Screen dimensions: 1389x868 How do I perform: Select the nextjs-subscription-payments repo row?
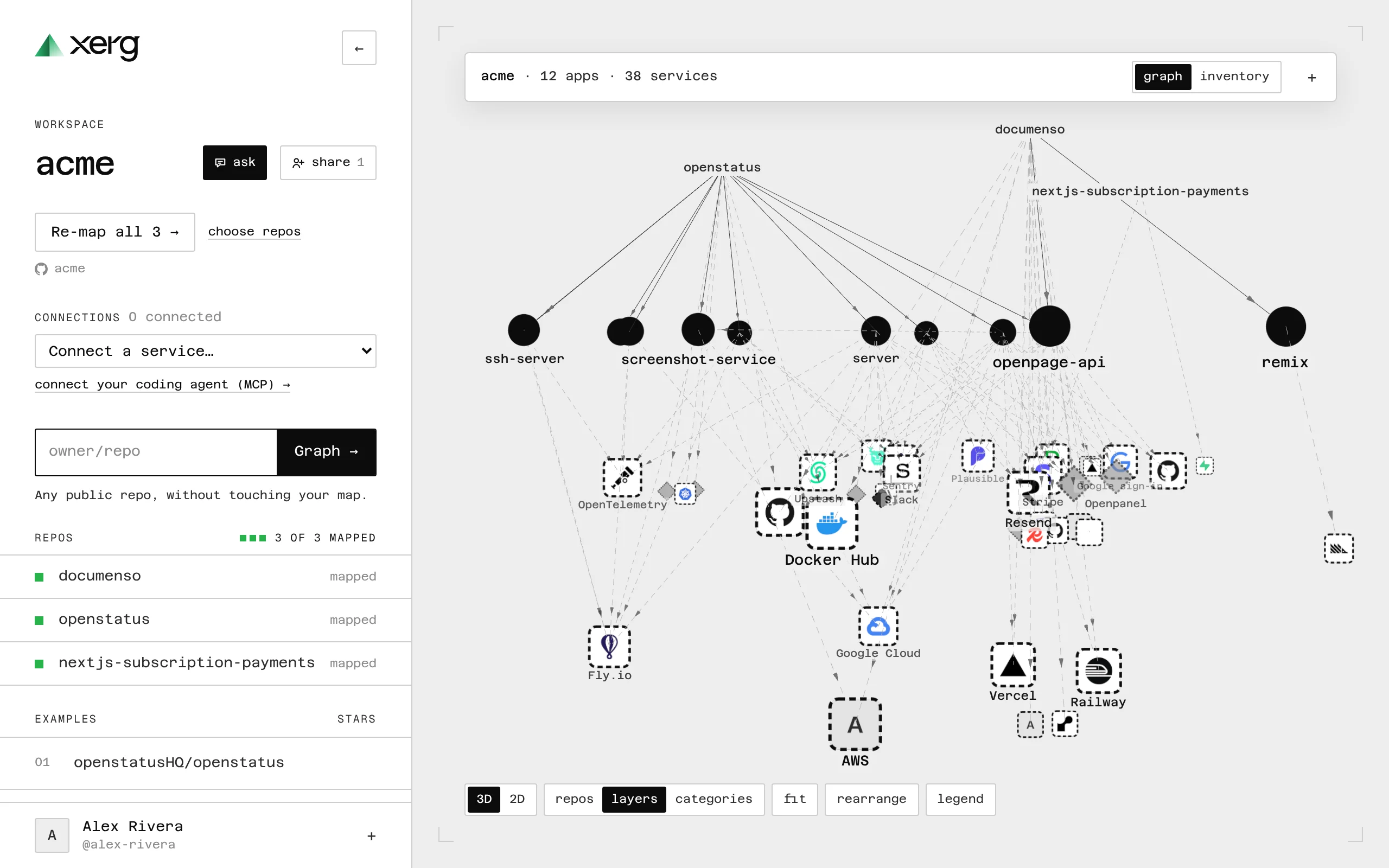point(206,663)
